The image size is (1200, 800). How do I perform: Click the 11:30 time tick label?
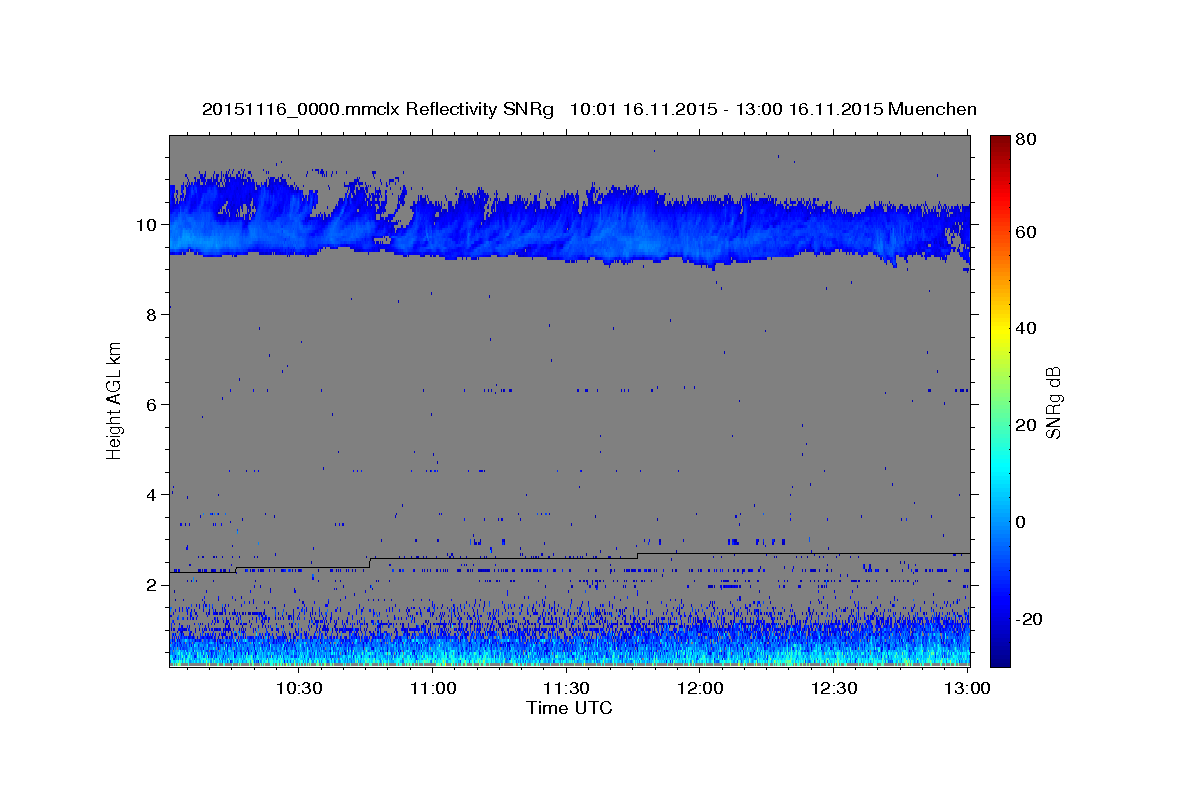566,688
